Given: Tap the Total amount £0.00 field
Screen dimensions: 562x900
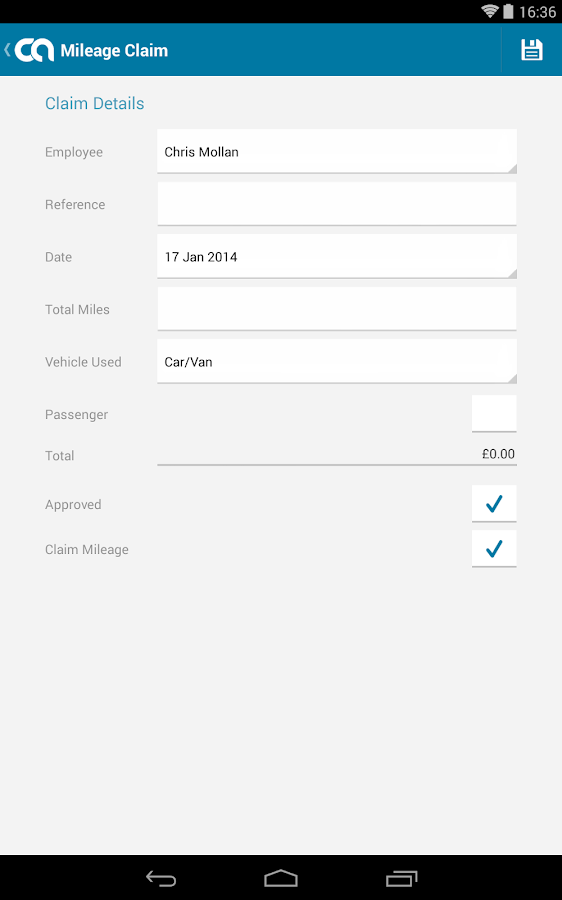Looking at the screenshot, I should pos(337,454).
